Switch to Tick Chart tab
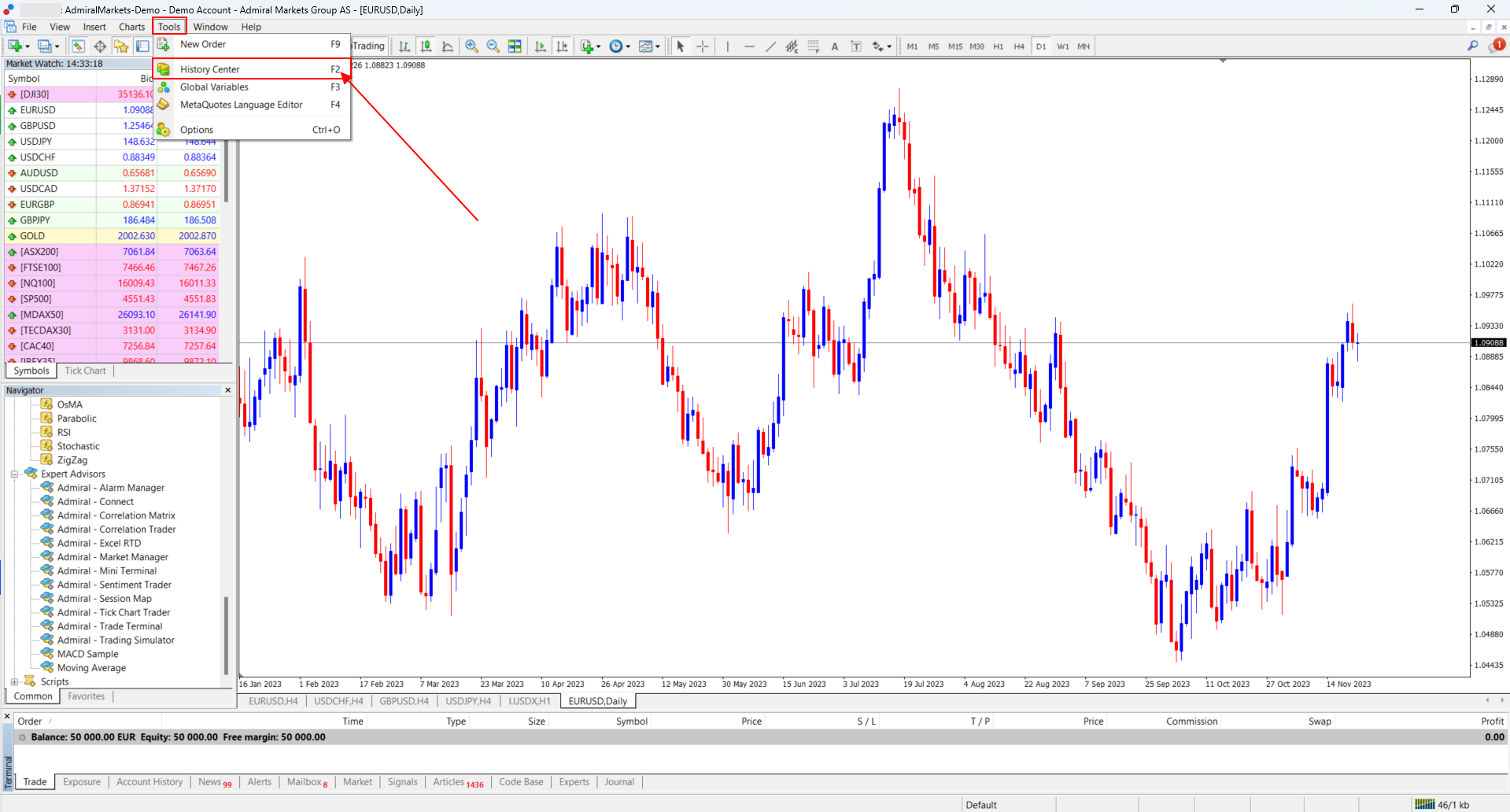The width and height of the screenshot is (1510, 812). tap(85, 371)
